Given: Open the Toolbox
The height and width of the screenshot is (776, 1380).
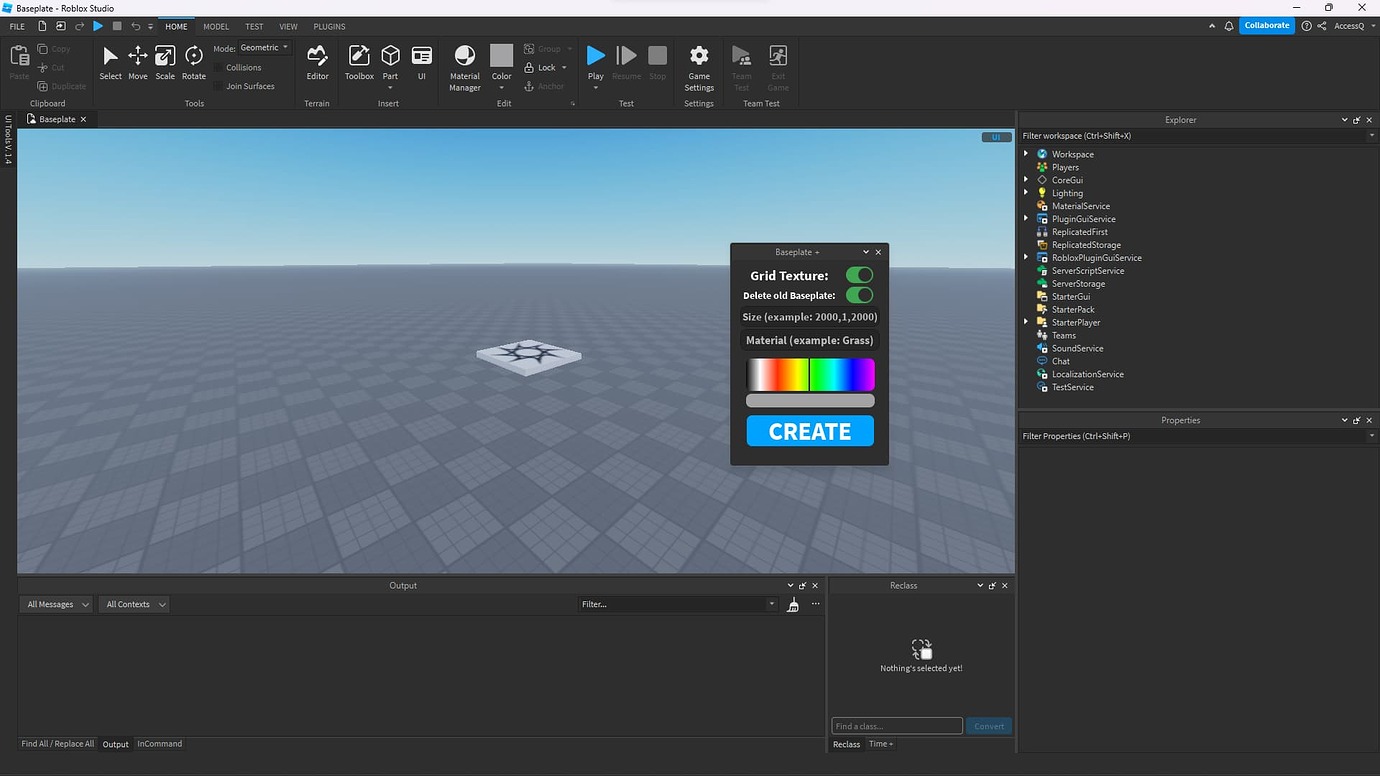Looking at the screenshot, I should 359,60.
